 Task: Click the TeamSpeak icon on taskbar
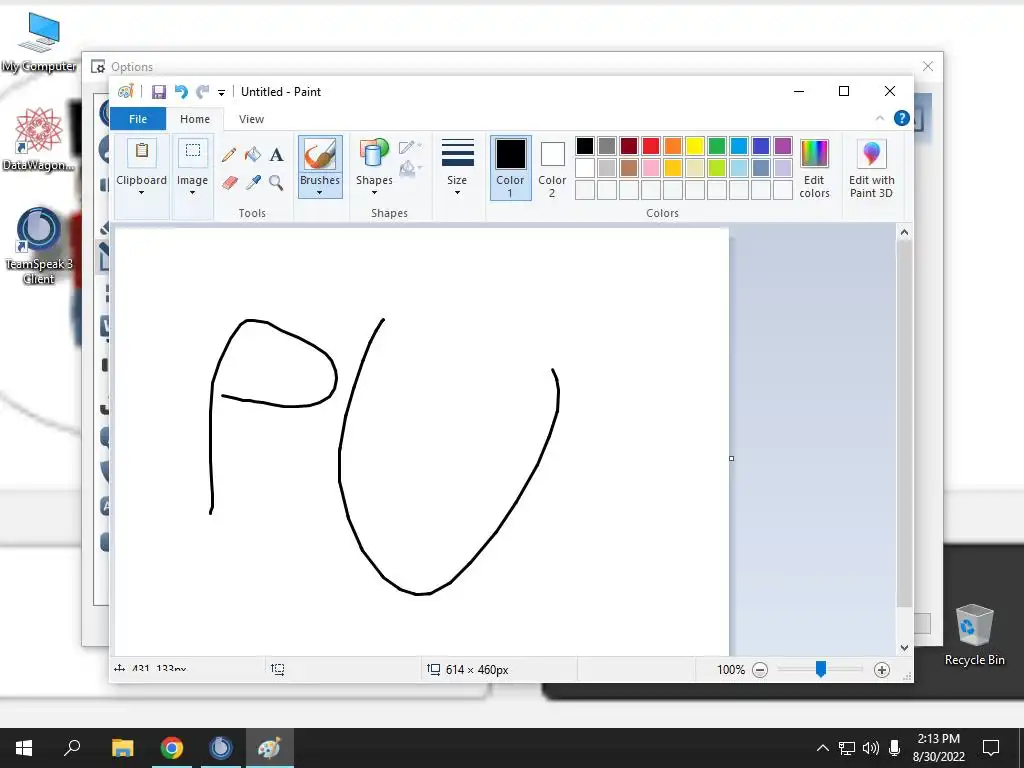click(221, 748)
